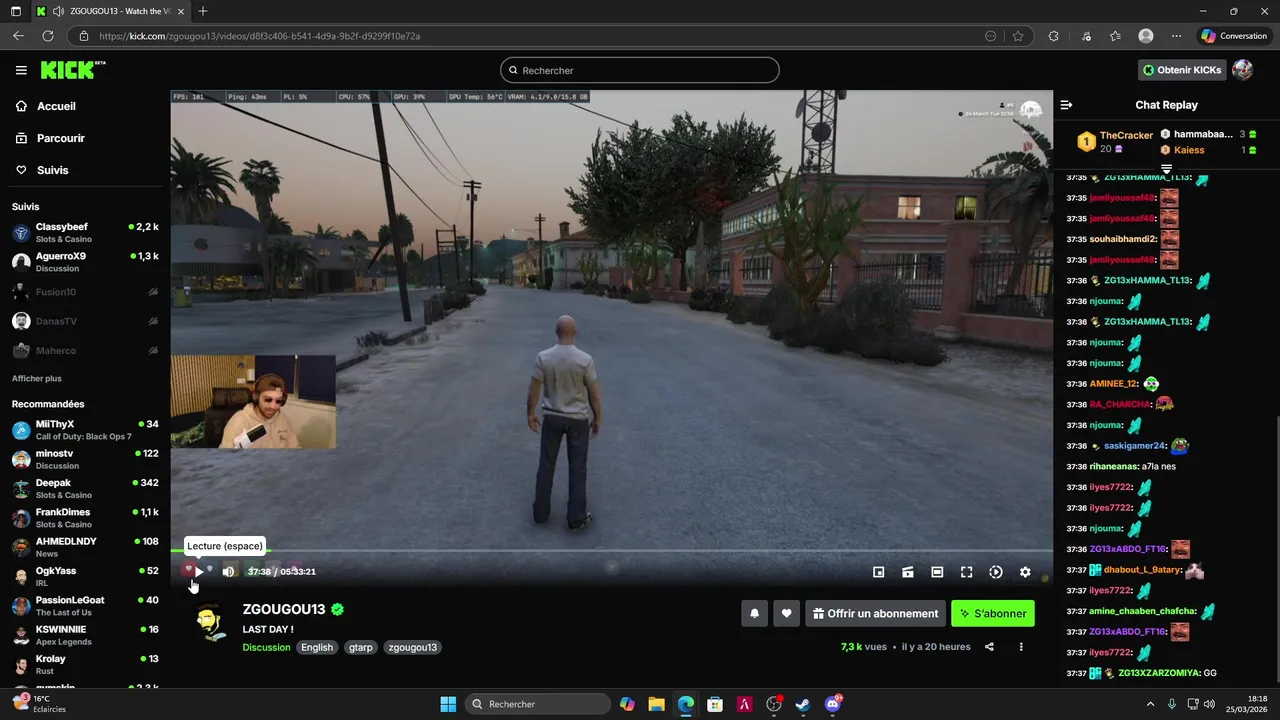Reload the page in Edge
Screen dimensions: 1280x720
pyautogui.click(x=47, y=36)
